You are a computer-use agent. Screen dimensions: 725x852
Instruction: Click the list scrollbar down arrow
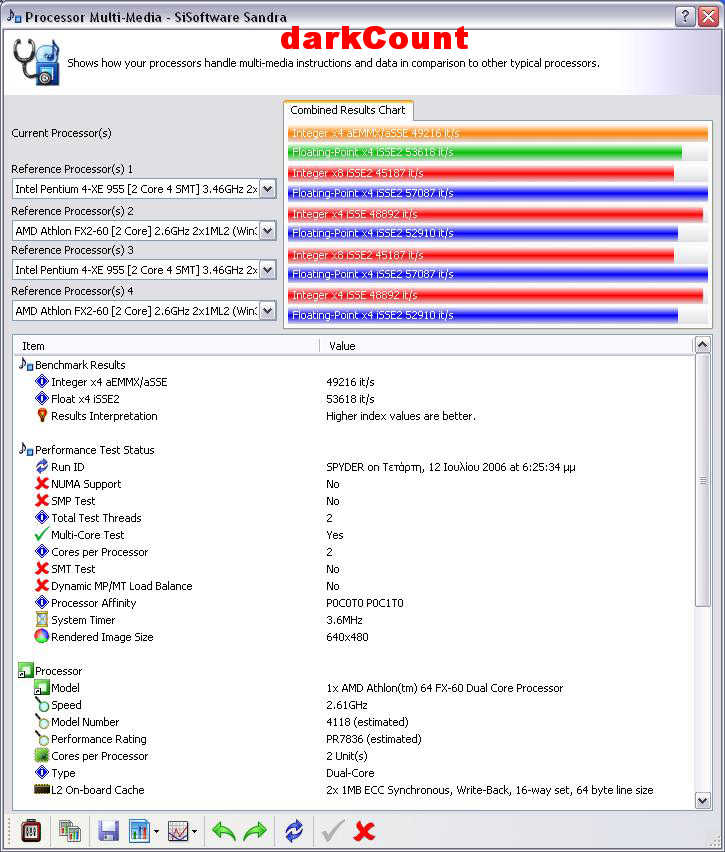(703, 800)
